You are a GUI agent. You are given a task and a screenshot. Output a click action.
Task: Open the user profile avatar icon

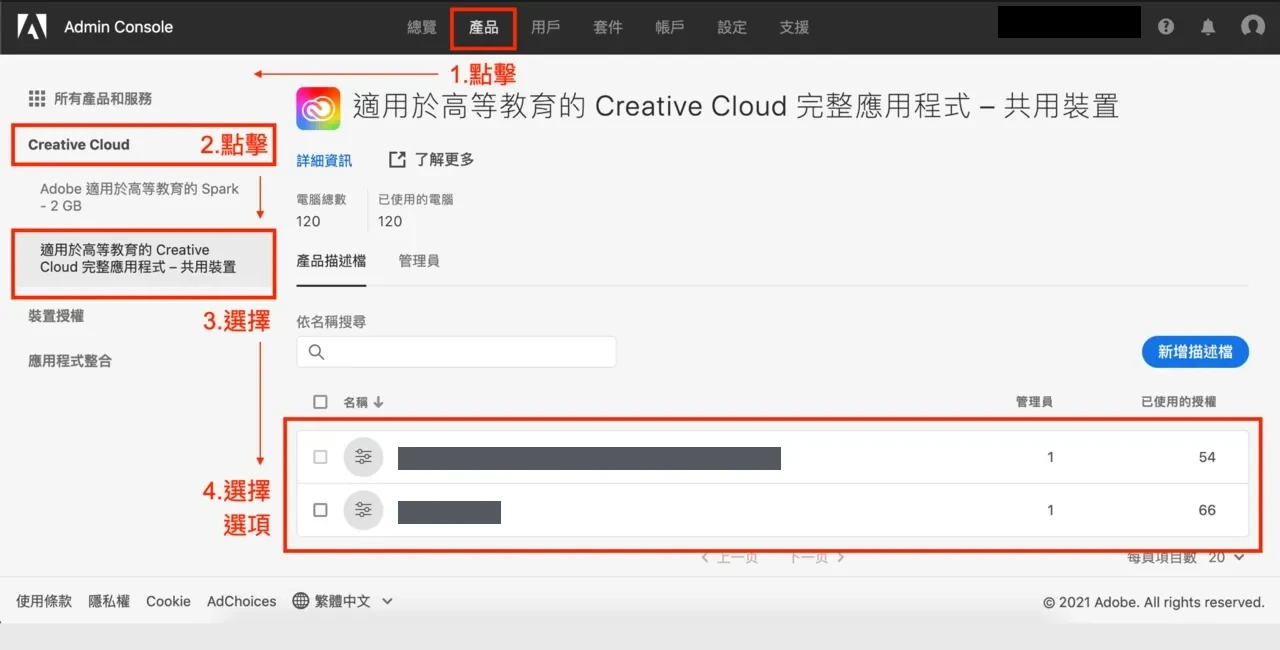pyautogui.click(x=1253, y=27)
